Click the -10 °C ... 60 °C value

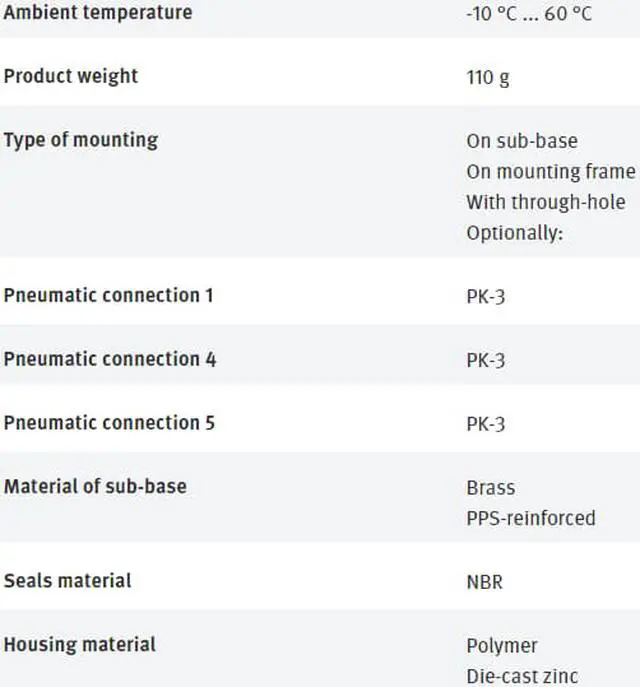529,14
